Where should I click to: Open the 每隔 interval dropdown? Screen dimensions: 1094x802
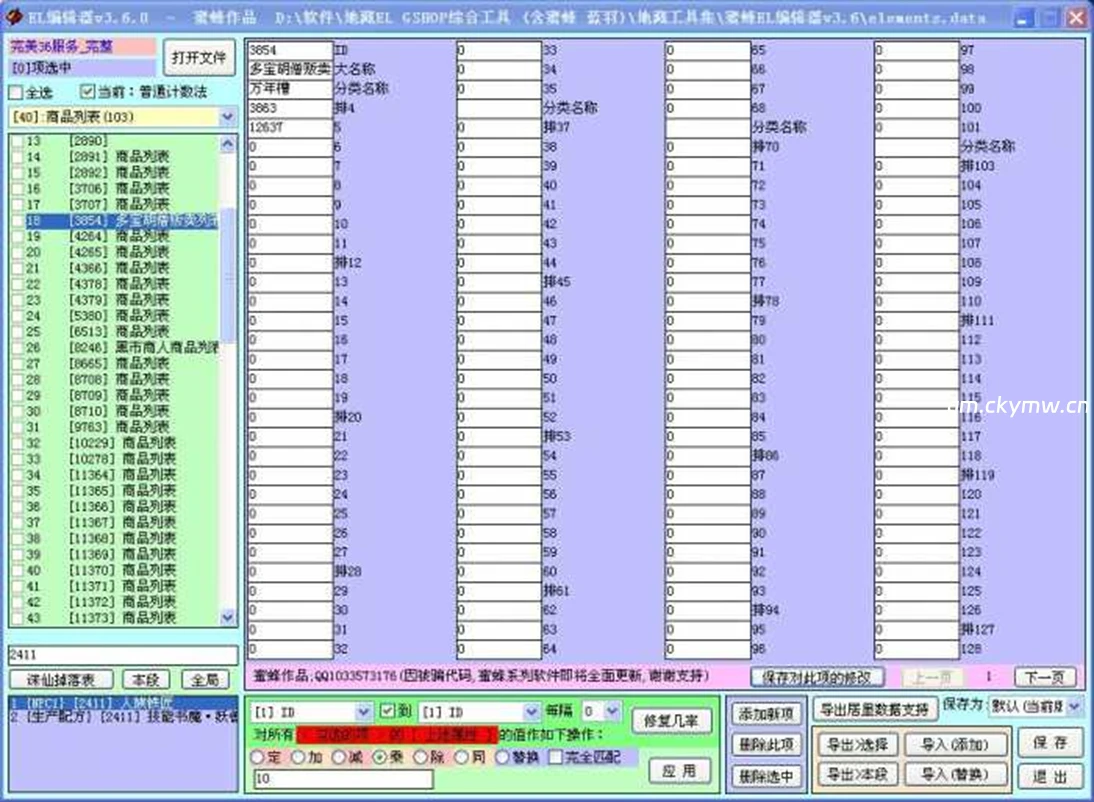click(x=612, y=711)
